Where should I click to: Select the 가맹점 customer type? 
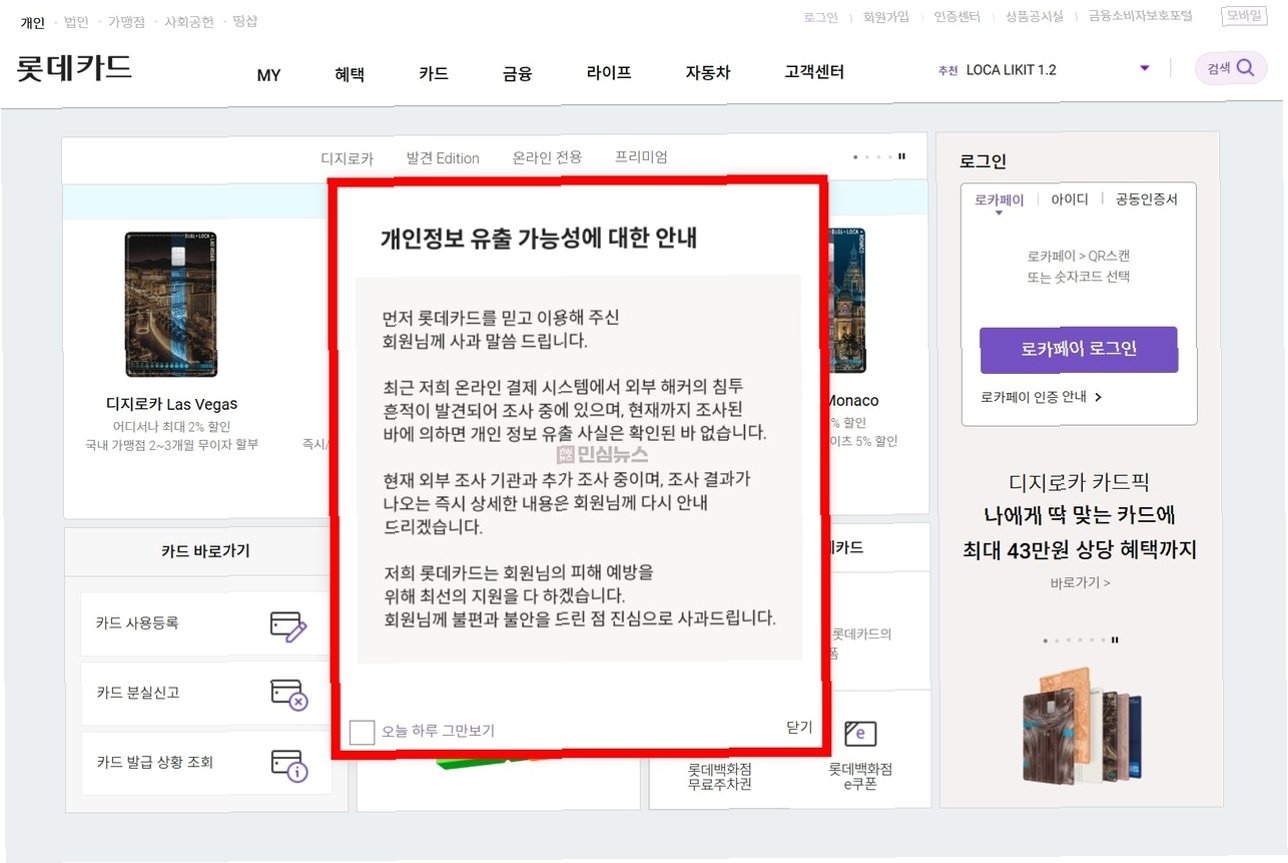point(126,21)
